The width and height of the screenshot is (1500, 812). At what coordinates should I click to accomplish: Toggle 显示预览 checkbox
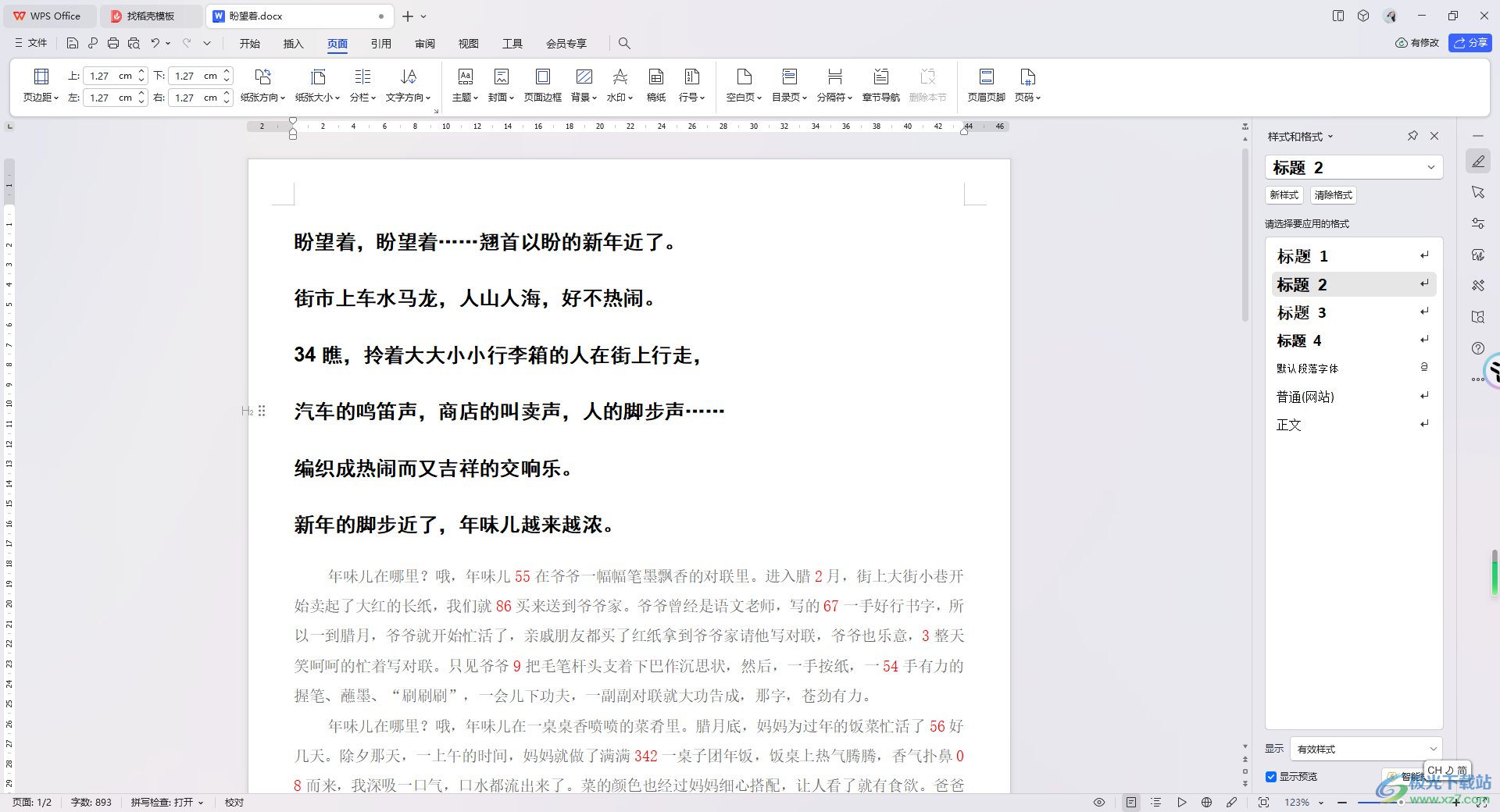pos(1271,777)
